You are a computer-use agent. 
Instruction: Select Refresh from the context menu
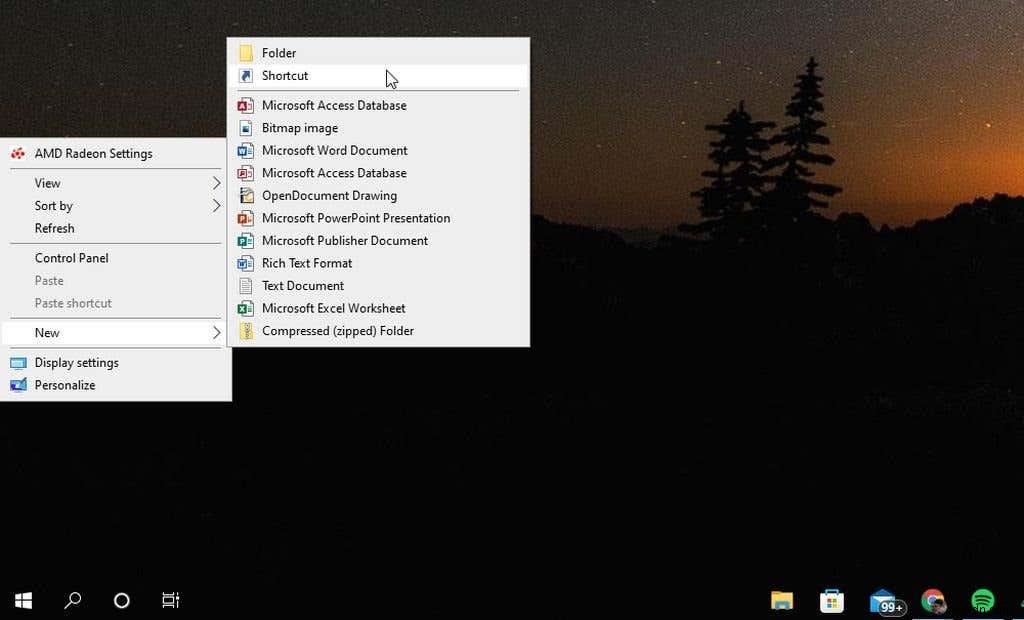tap(54, 228)
